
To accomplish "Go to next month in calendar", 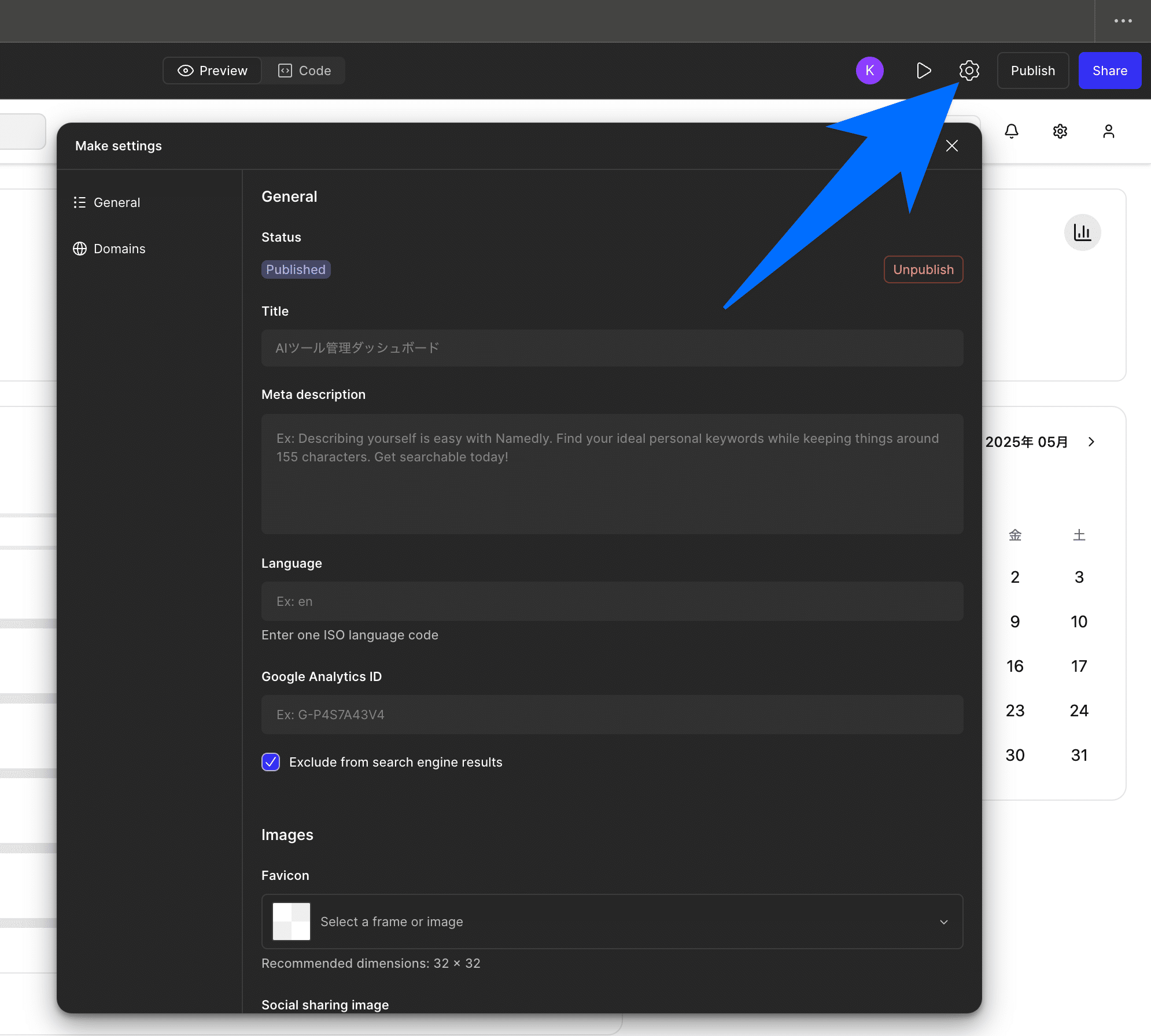I will point(1091,442).
